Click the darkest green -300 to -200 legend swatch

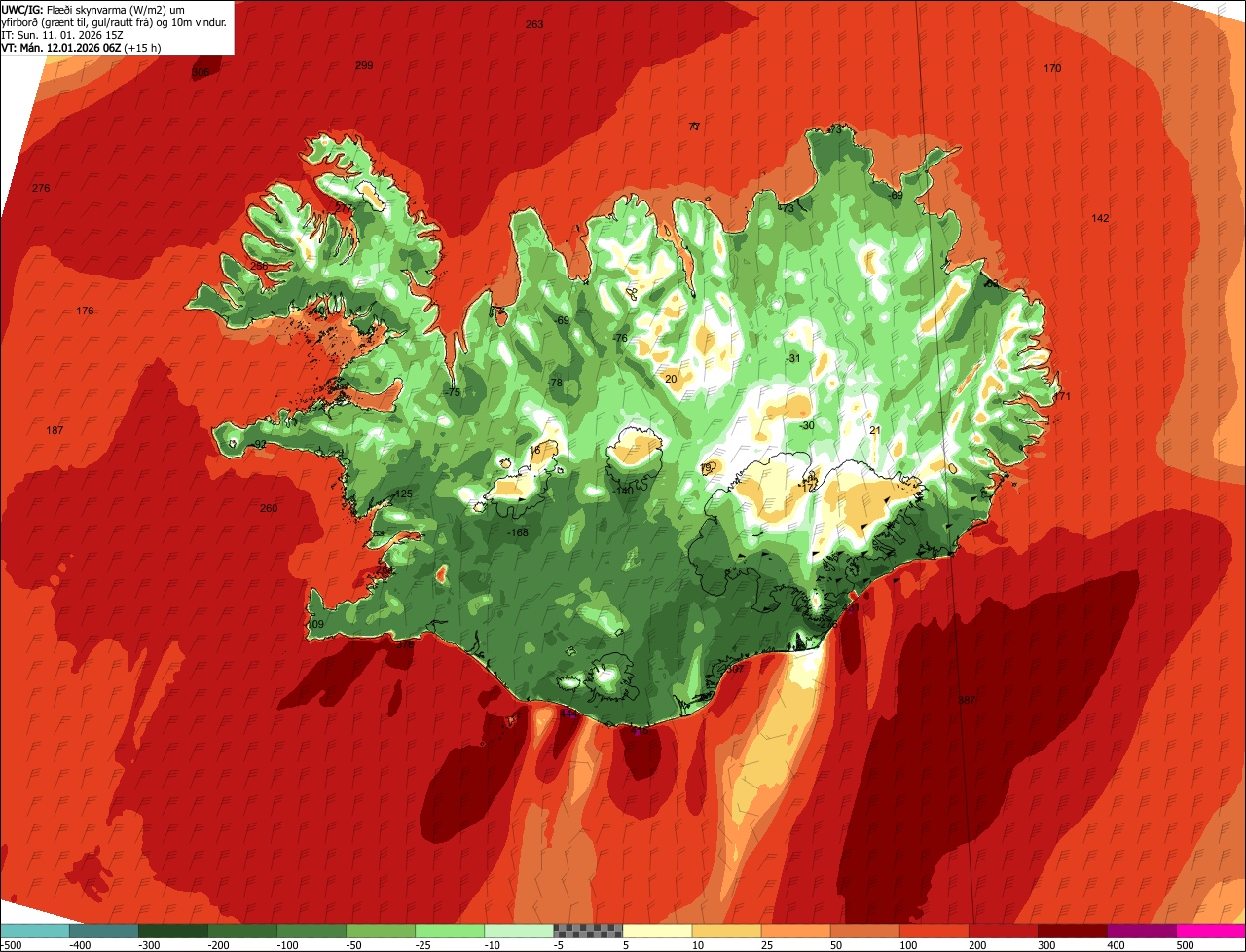tap(173, 931)
